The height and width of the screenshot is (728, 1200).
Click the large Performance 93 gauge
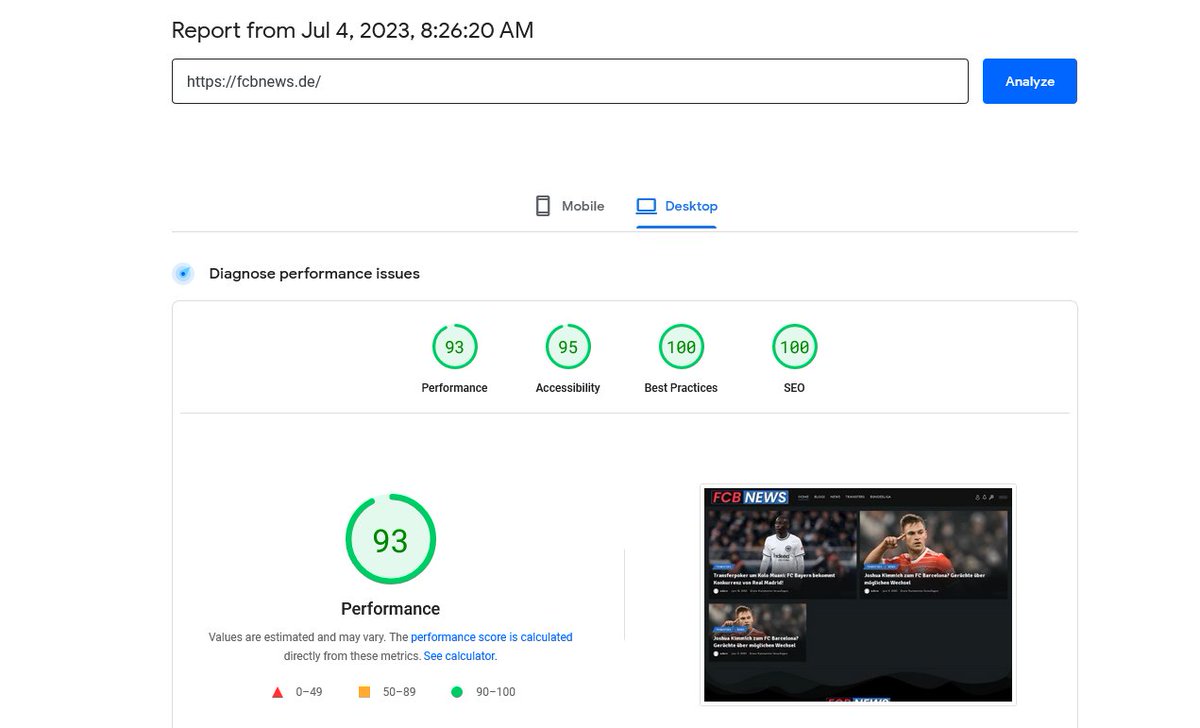(x=390, y=540)
